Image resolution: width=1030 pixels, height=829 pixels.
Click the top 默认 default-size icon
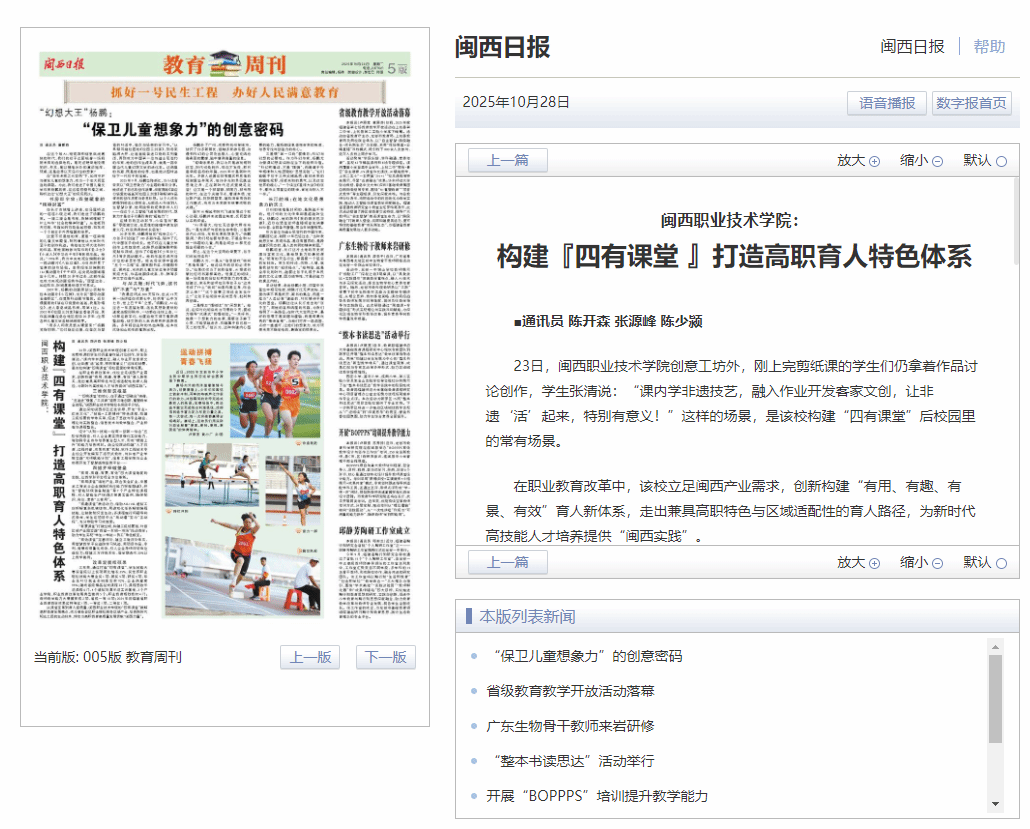pos(1001,161)
